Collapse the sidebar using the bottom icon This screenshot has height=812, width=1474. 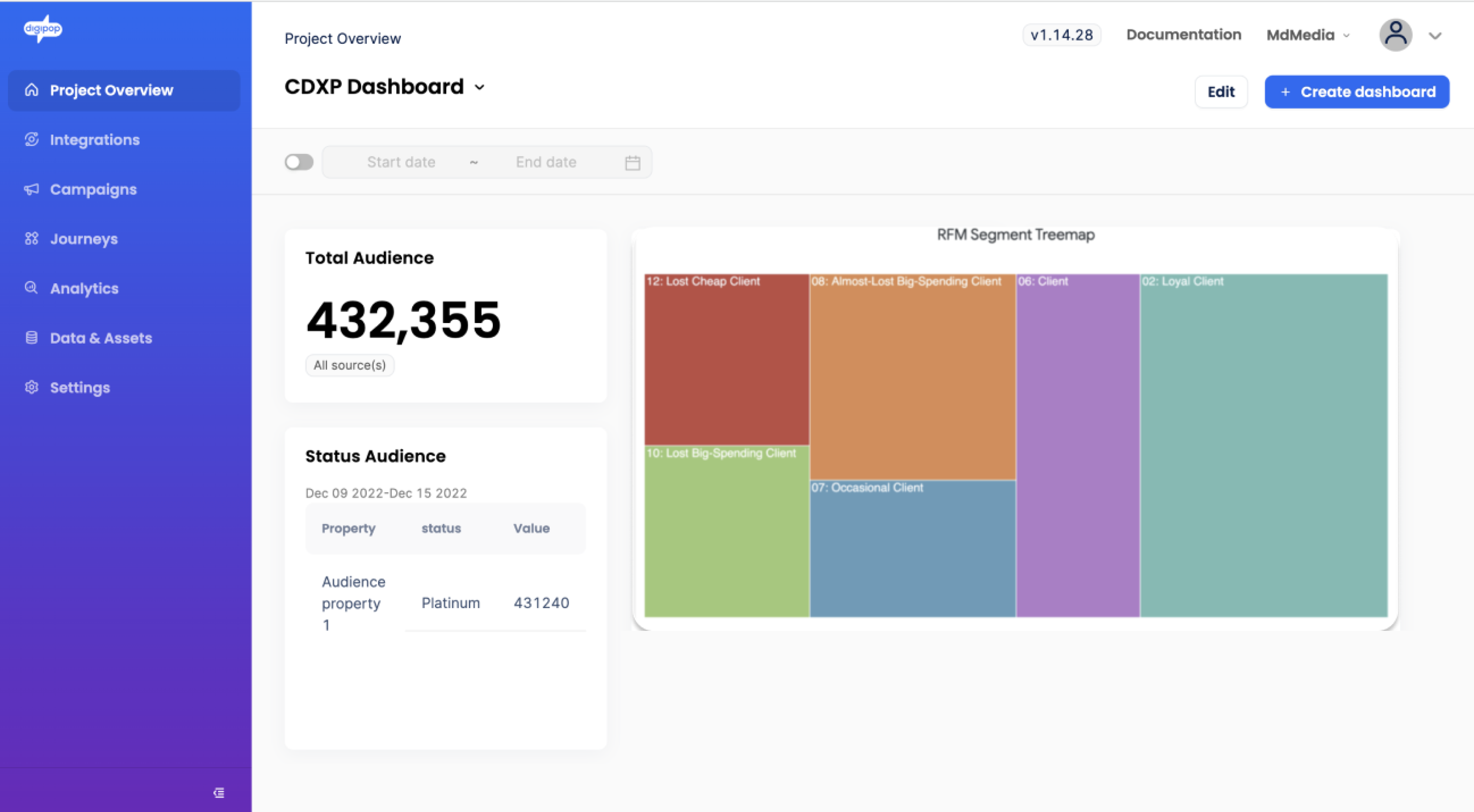tap(219, 793)
